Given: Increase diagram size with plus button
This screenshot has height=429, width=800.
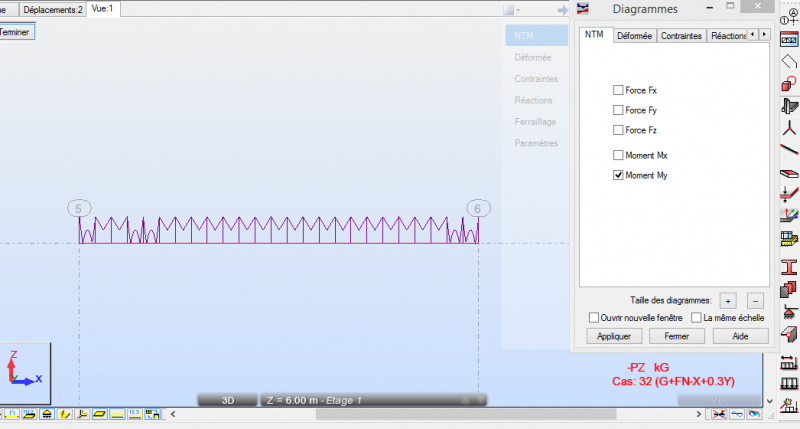Looking at the screenshot, I should pyautogui.click(x=728, y=301).
